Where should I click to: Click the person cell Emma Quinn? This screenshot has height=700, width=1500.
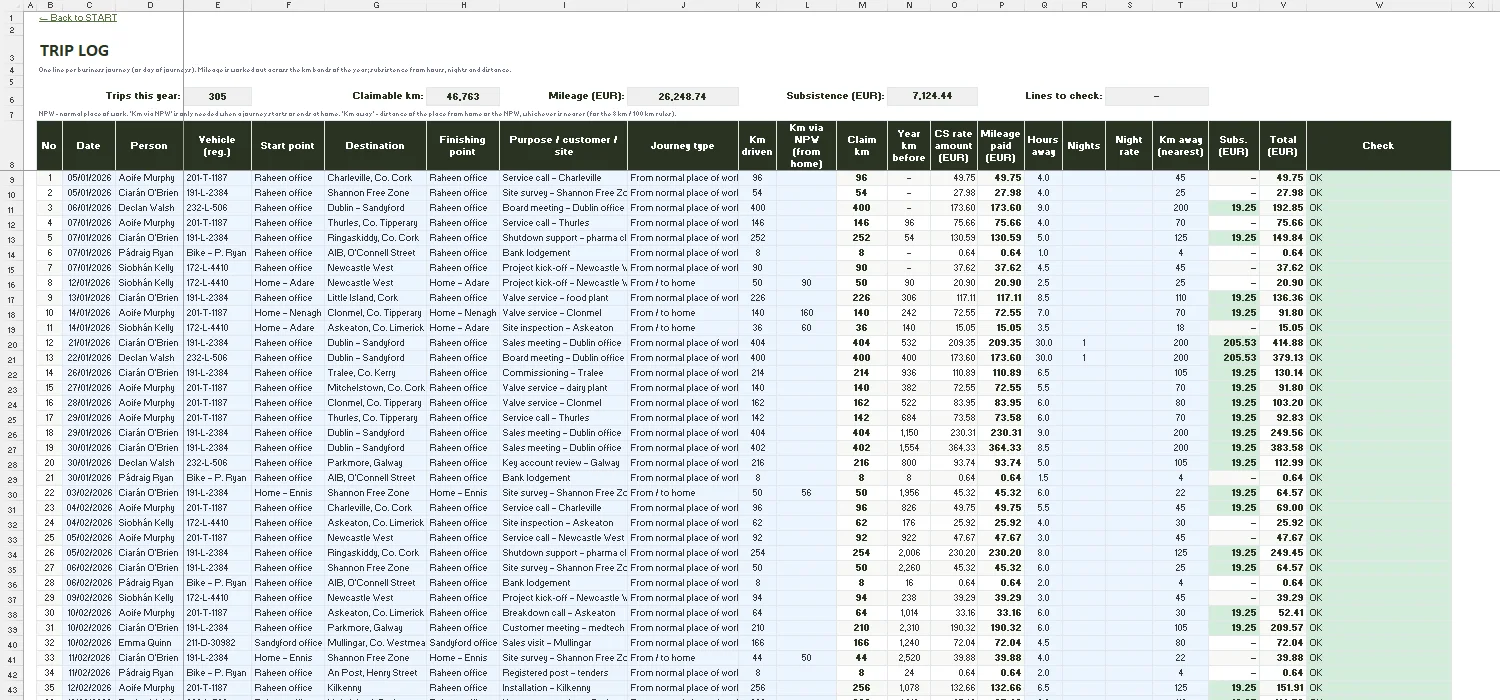(149, 643)
